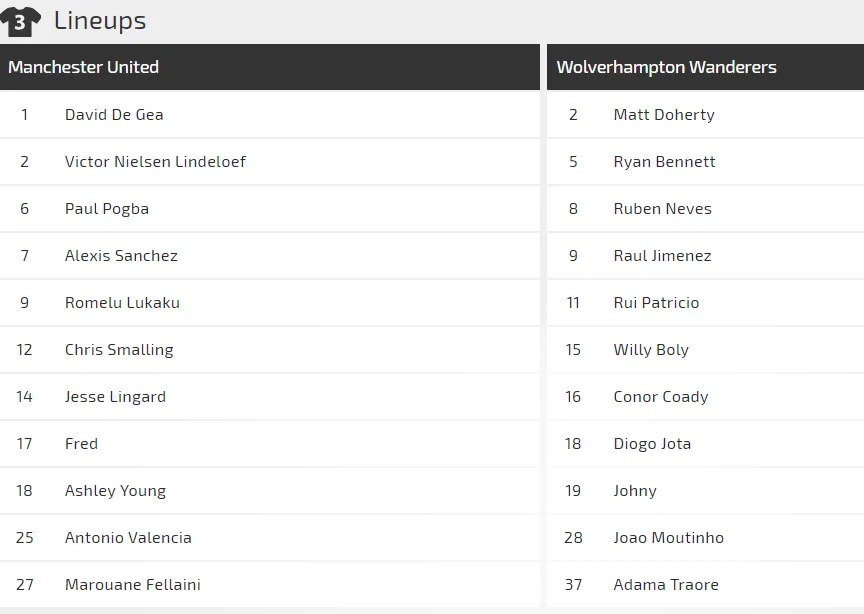The width and height of the screenshot is (864, 614).
Task: Select Raul Jimenez in Wolves lineup
Action: coord(662,256)
